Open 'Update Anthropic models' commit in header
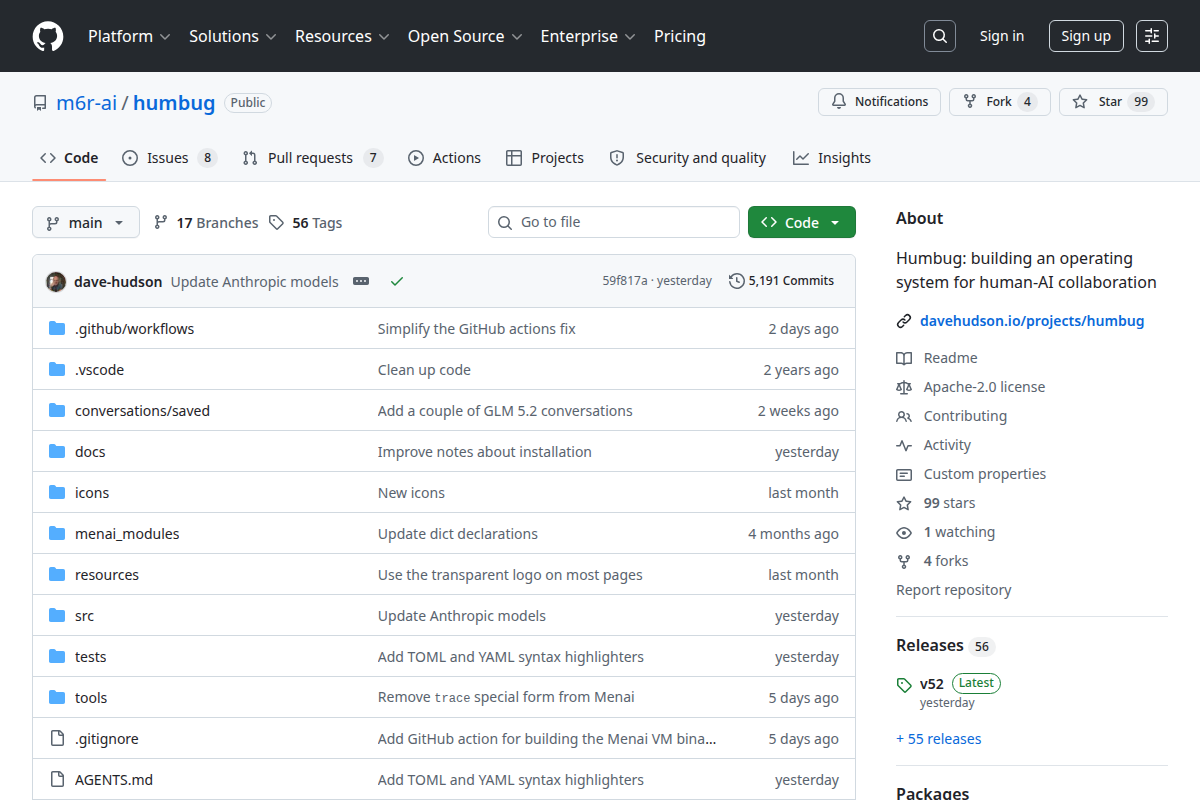Screen dimensions: 1200x800 (x=255, y=282)
